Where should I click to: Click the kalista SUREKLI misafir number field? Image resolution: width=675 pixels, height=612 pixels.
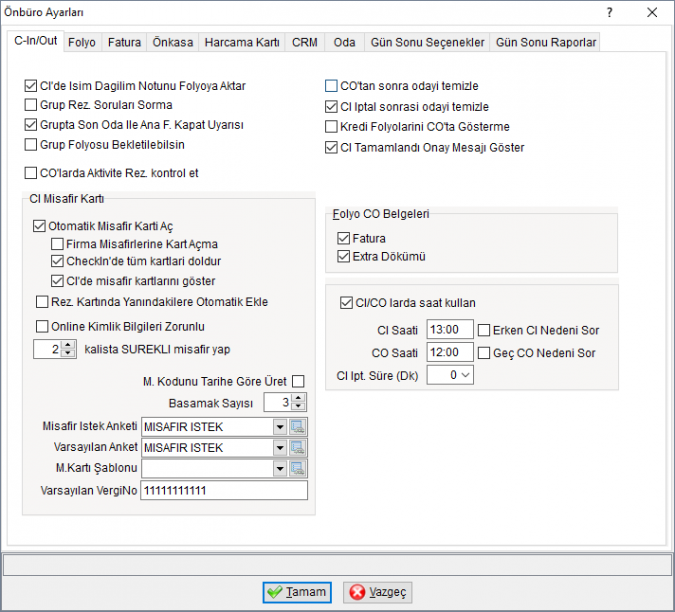click(48, 349)
